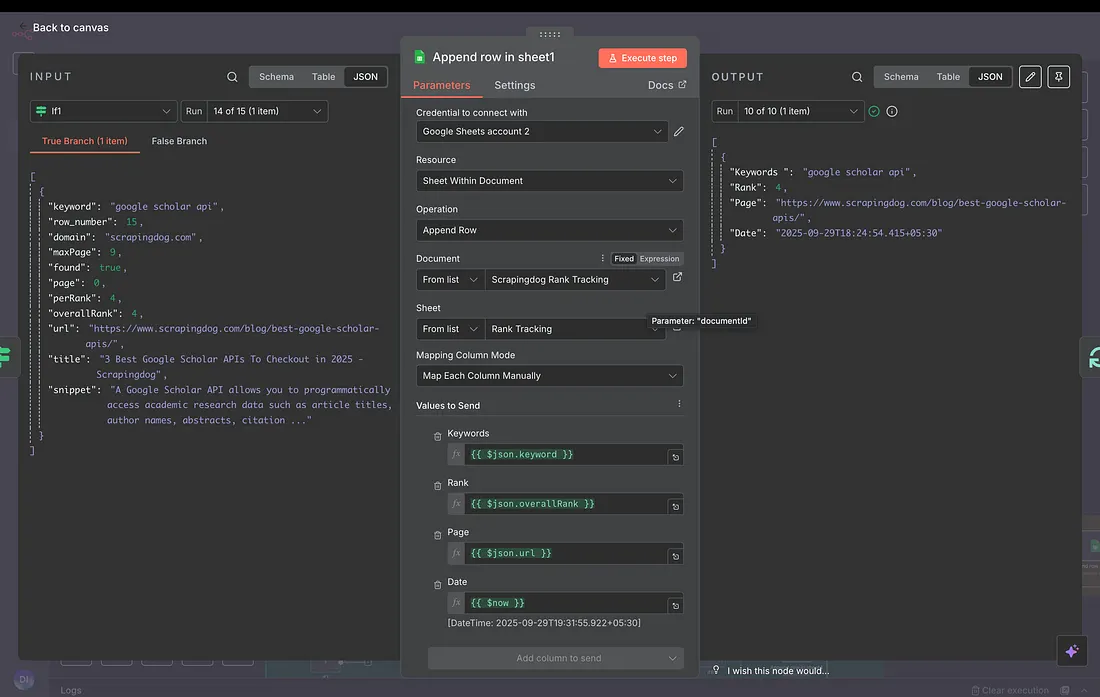Image resolution: width=1100 pixels, height=697 pixels.
Task: Select the False Branch tab
Action: click(179, 141)
